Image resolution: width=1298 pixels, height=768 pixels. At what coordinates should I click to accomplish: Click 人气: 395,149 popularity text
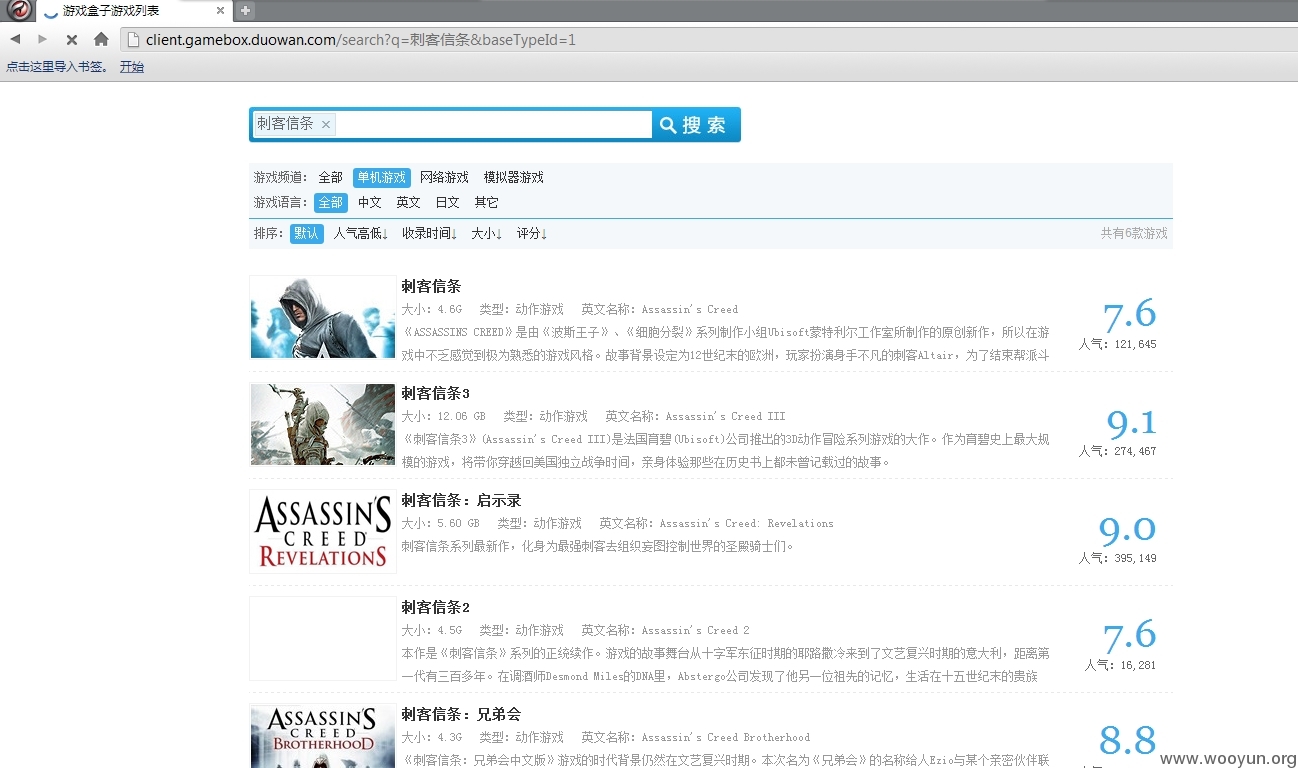[x=1117, y=558]
